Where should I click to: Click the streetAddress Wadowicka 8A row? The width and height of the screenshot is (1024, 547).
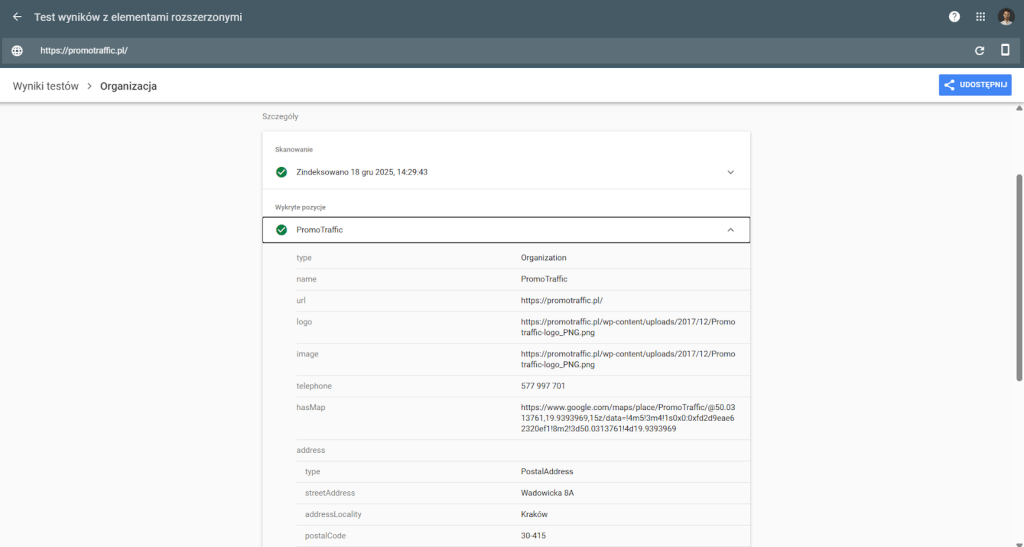(546, 493)
